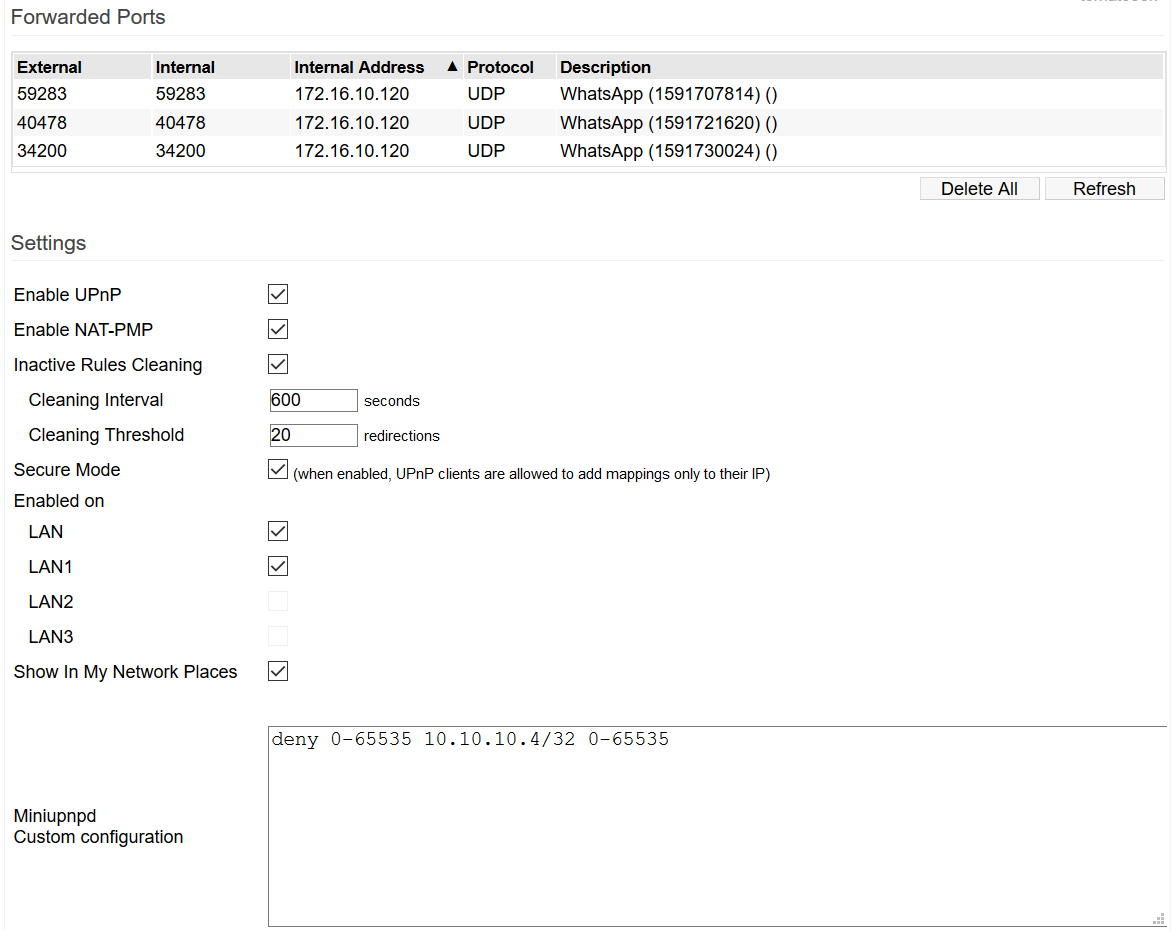Screen dimensions: 1171x931
Task: Click the Miniupnpd Custom configuration label
Action: pyautogui.click(x=99, y=826)
